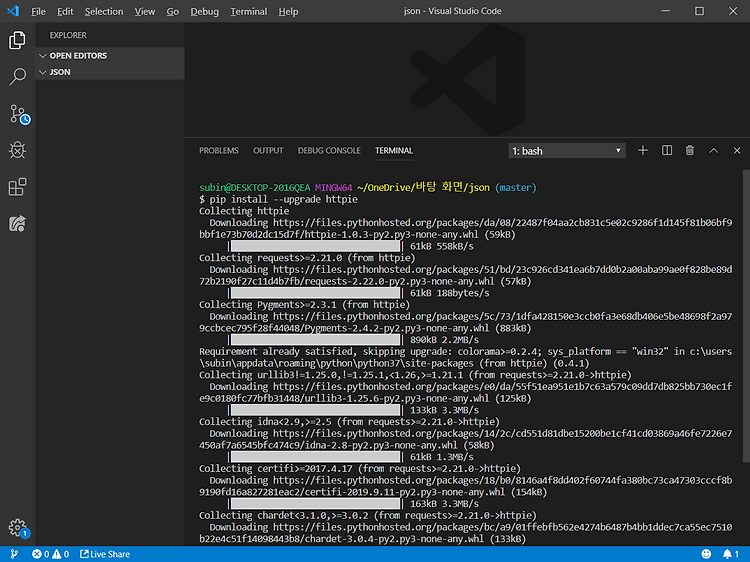Split the terminal pane
Screen dimensions: 750x562
point(667,151)
